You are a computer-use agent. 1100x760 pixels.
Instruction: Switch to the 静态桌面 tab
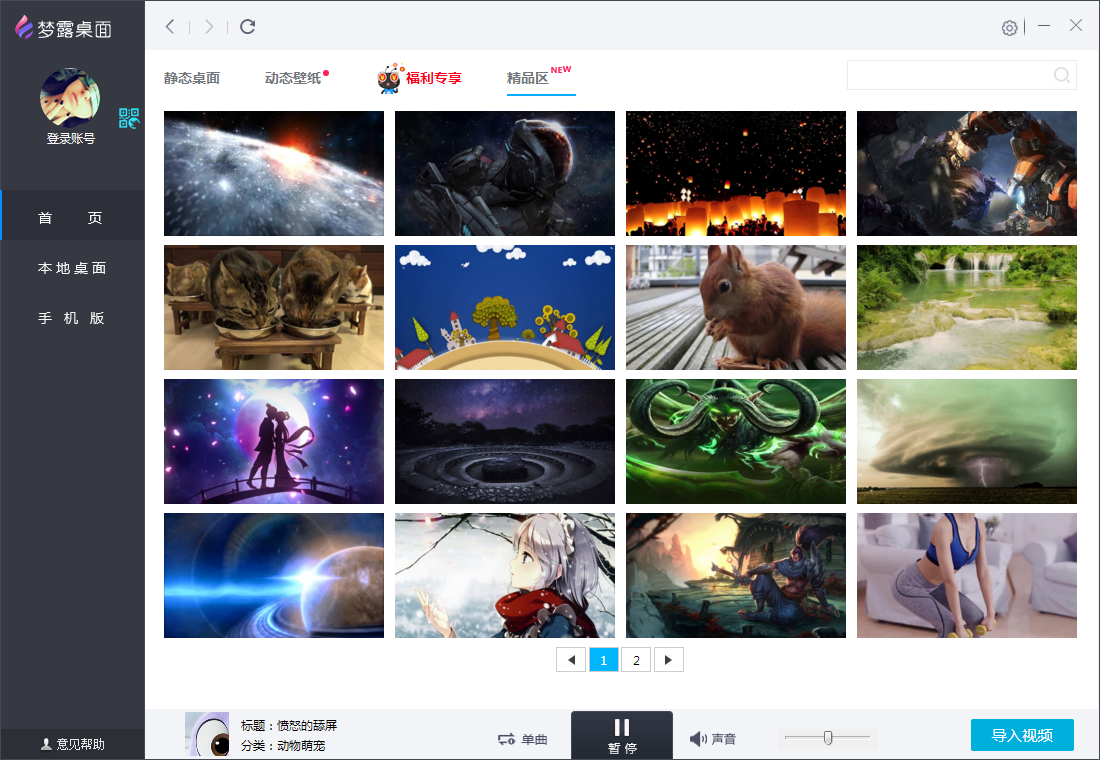(x=192, y=78)
